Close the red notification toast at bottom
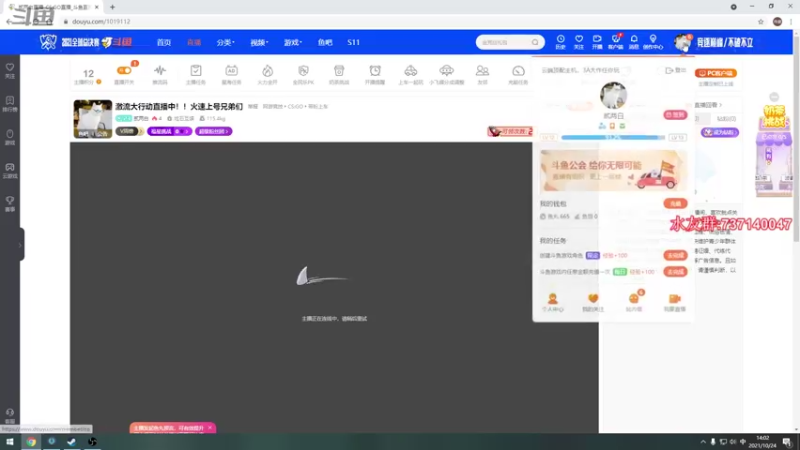Screen dimensions: 800x450 tap(210, 428)
